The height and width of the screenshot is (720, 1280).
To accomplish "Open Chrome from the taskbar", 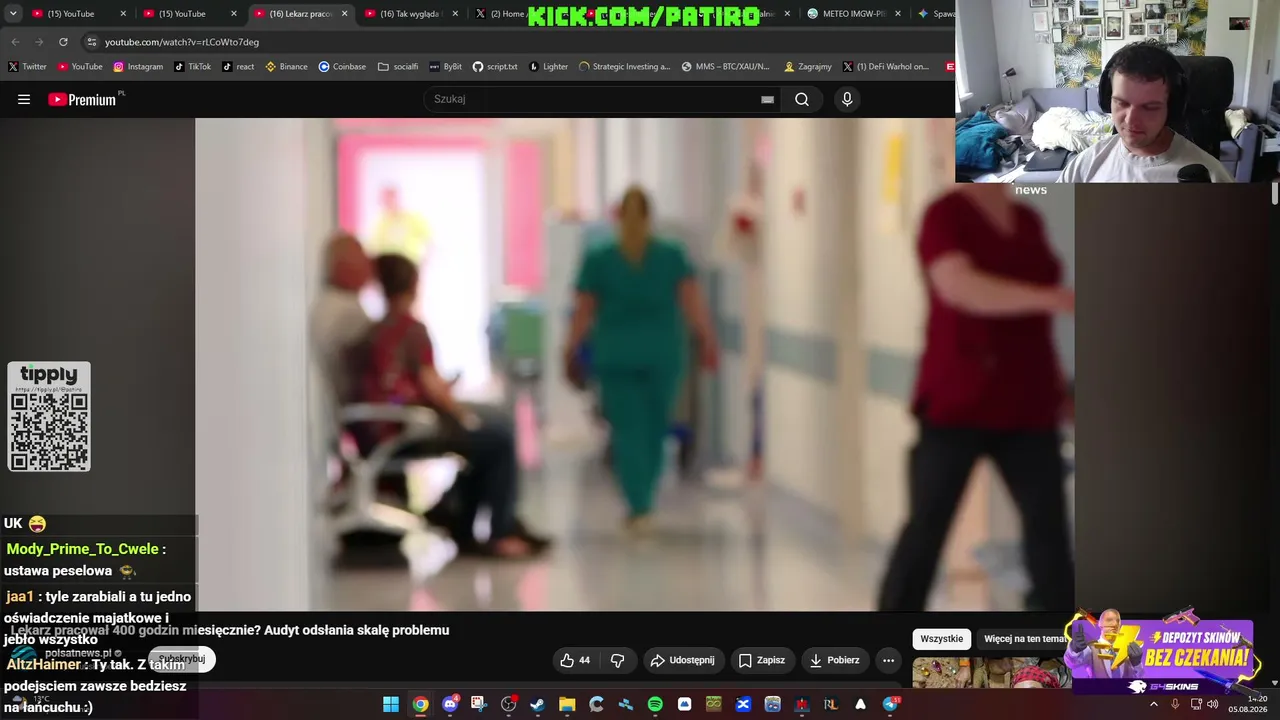I will (x=420, y=704).
